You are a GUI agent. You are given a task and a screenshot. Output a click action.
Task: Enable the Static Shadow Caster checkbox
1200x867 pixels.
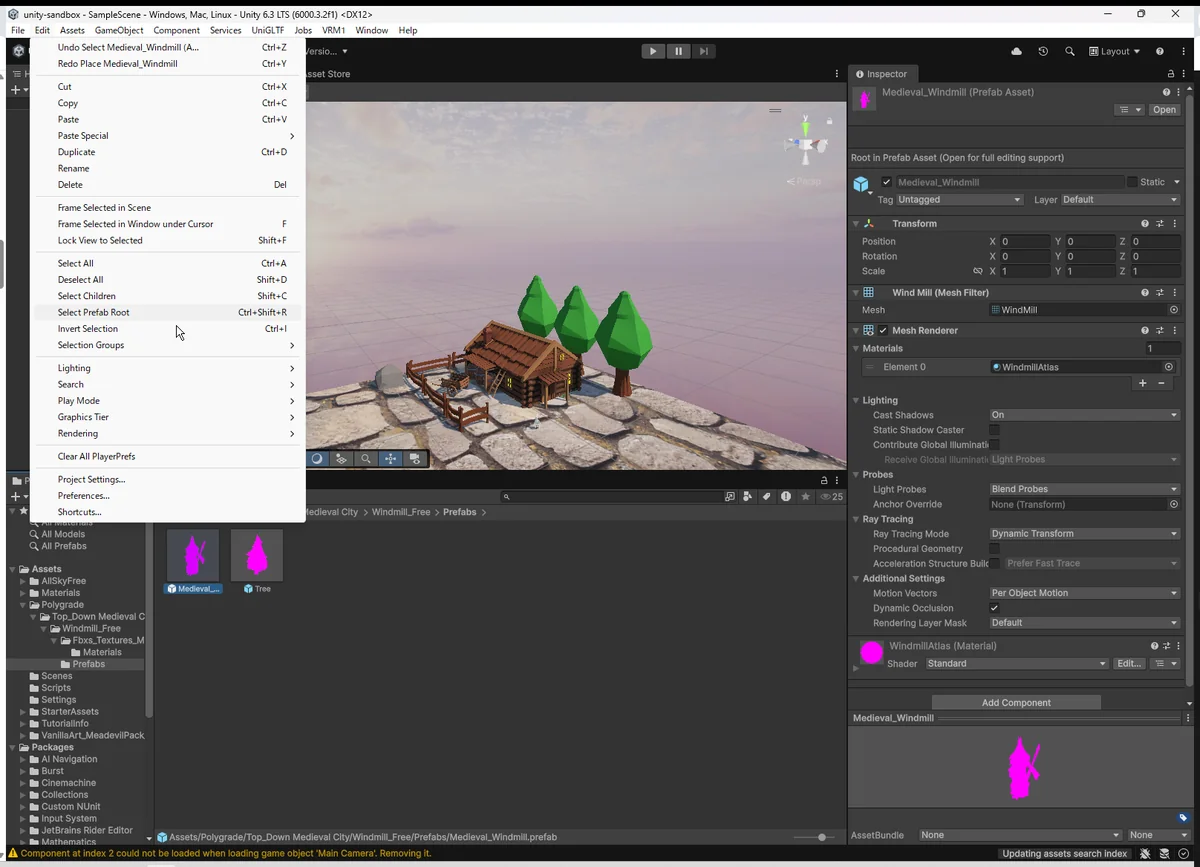(994, 430)
